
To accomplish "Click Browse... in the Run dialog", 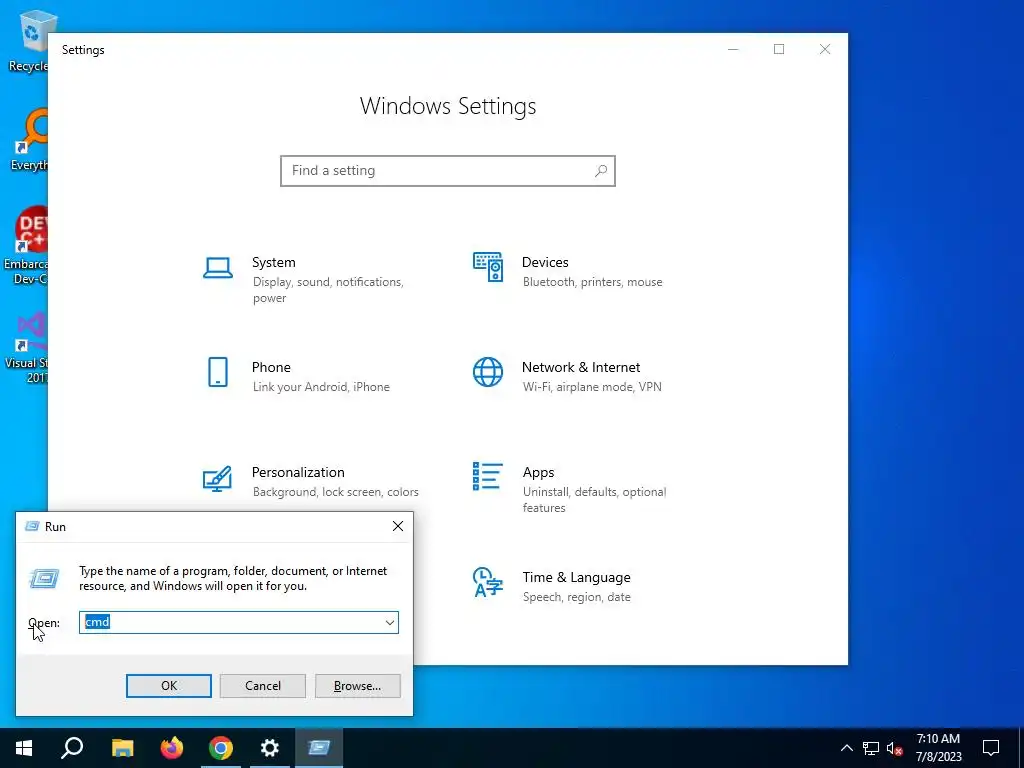I will (x=357, y=686).
